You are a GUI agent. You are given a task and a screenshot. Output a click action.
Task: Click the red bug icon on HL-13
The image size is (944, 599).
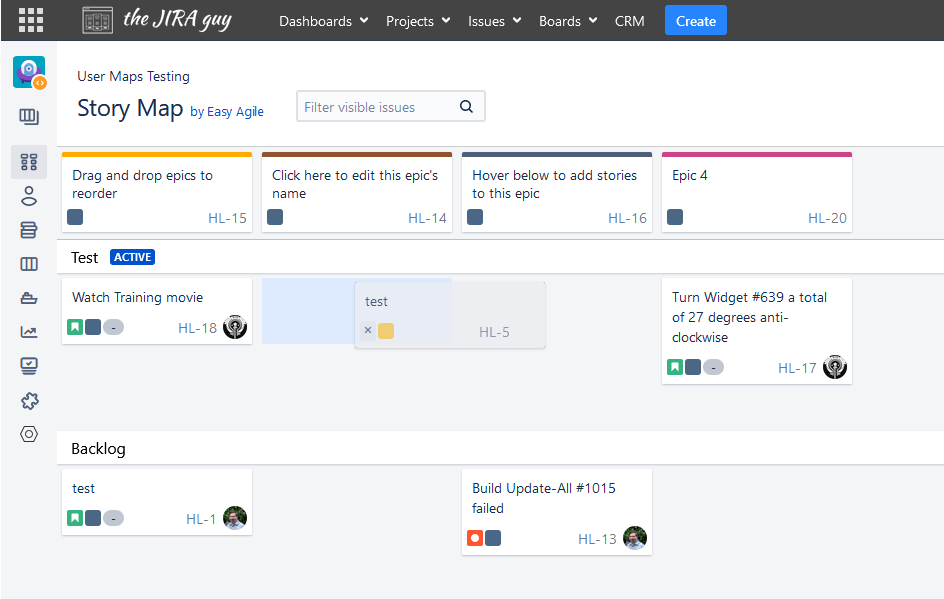475,538
